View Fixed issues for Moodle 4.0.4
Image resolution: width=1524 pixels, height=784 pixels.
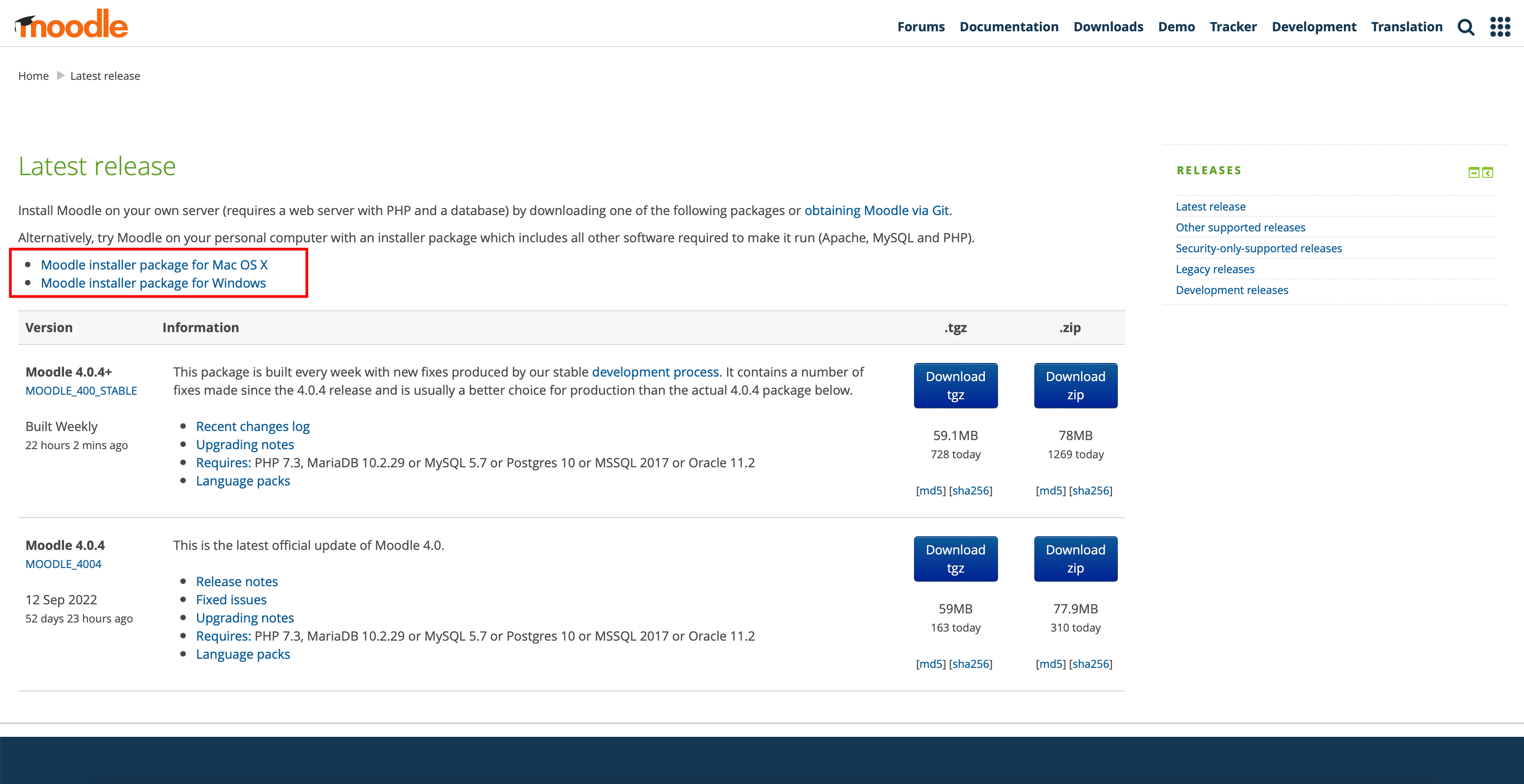click(231, 600)
